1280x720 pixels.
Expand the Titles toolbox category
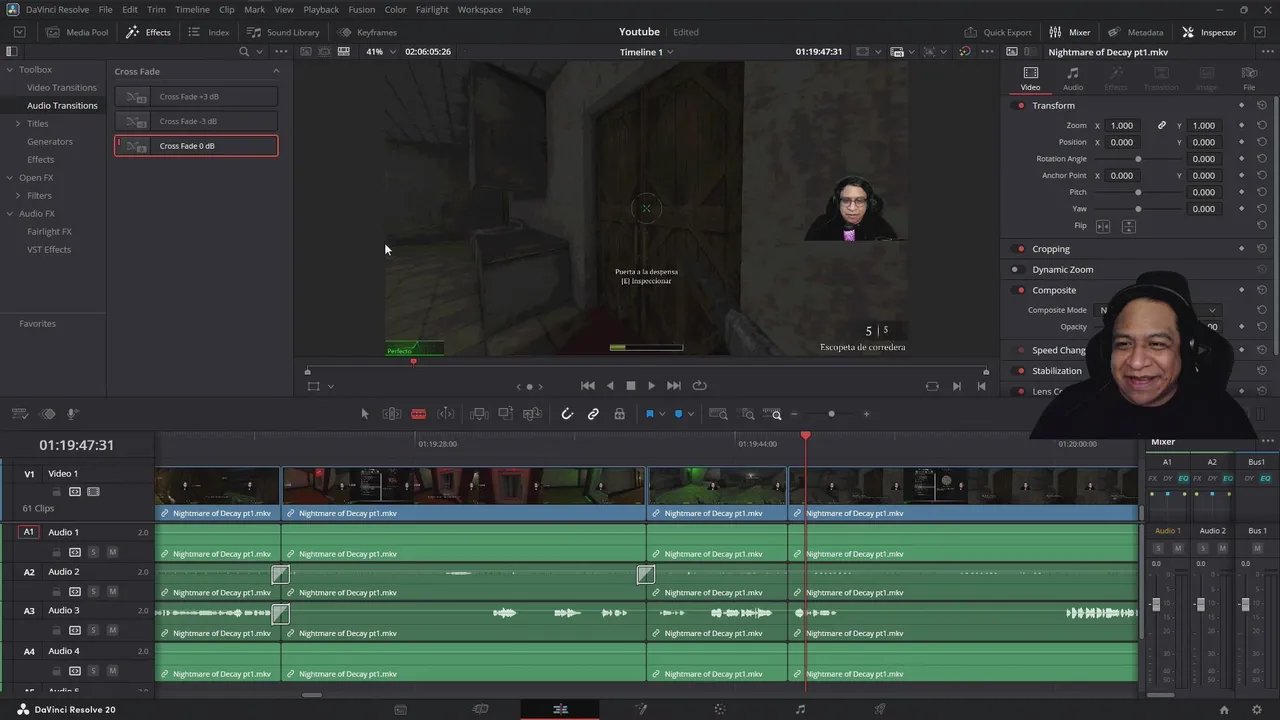coord(17,124)
